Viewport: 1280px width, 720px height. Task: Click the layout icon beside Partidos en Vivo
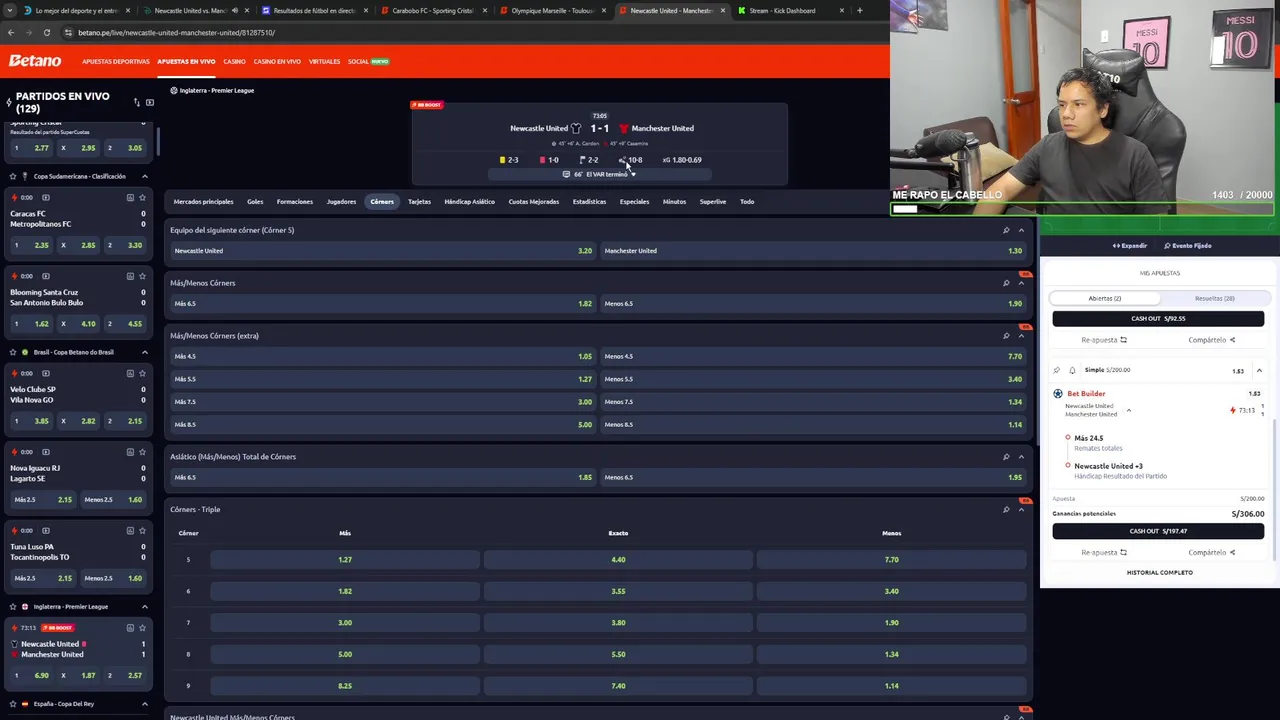[x=150, y=102]
